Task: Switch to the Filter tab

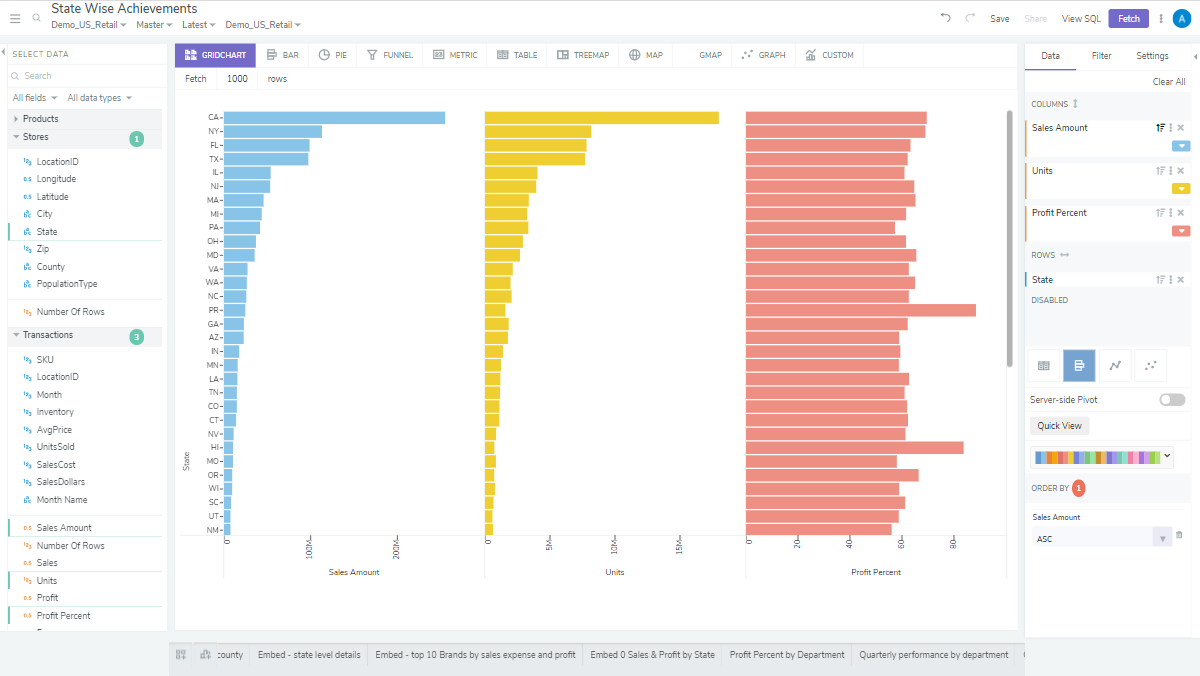Action: (x=1101, y=56)
